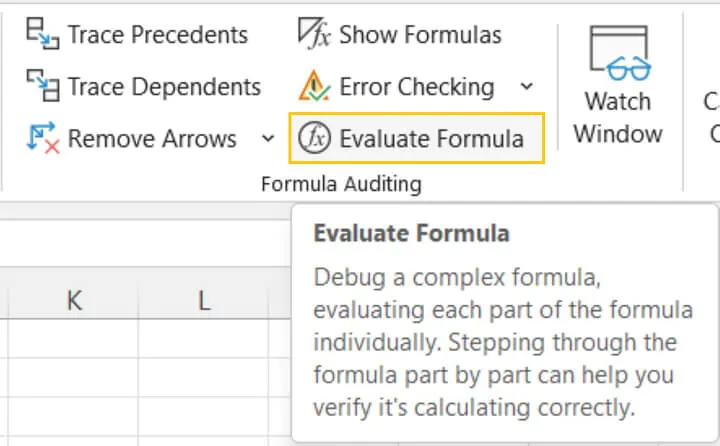Screen dimensions: 720x446
Task: Click the Remove Arrows icon
Action: point(43,137)
